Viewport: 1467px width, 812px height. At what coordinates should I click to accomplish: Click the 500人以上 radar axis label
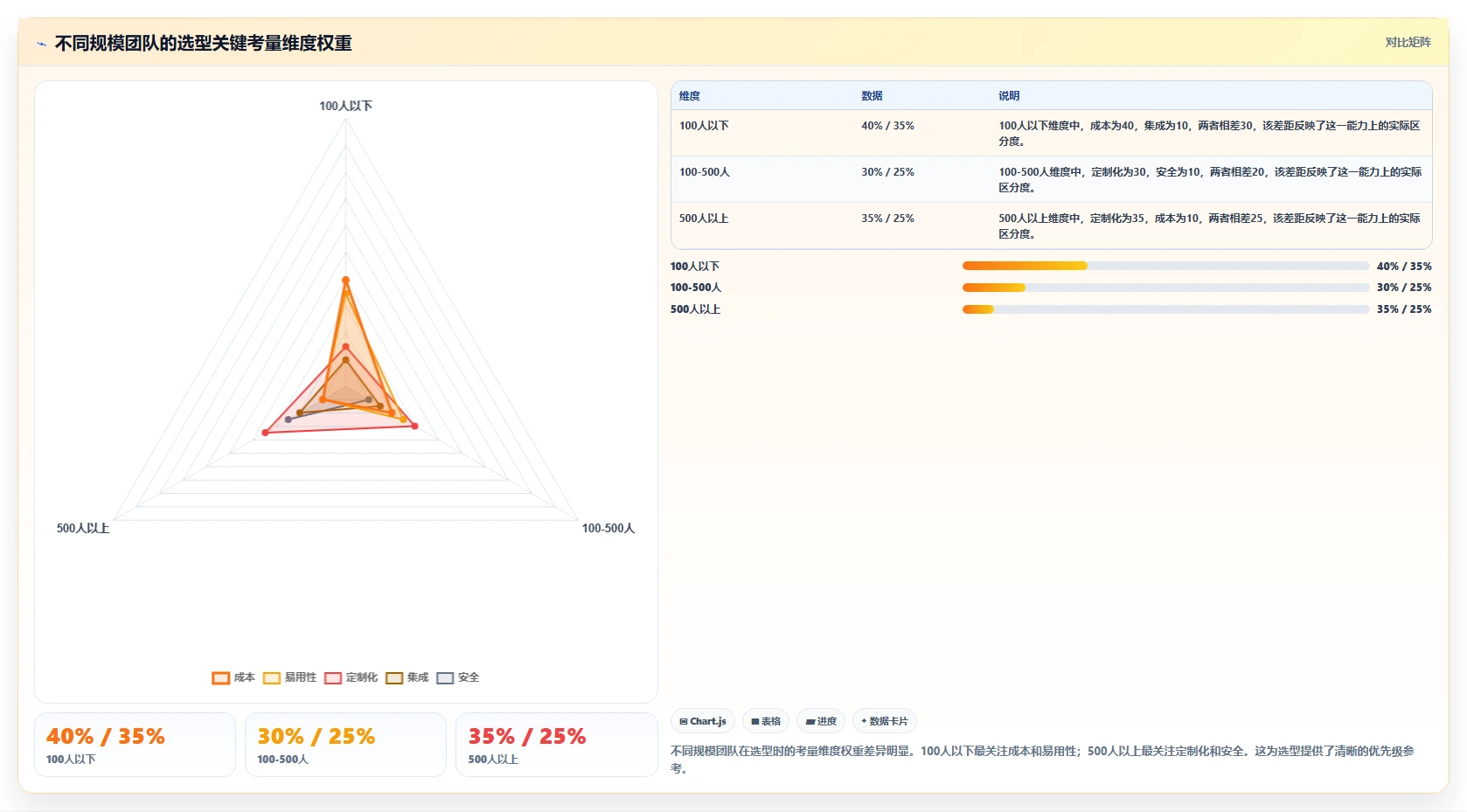(83, 528)
